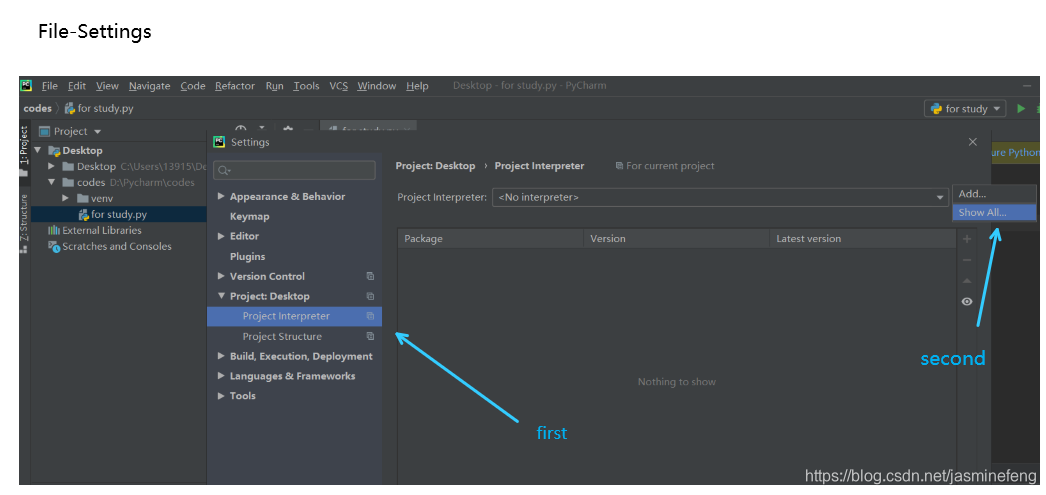Open the Tools menu in menu bar
The image size is (1046, 495).
point(306,85)
